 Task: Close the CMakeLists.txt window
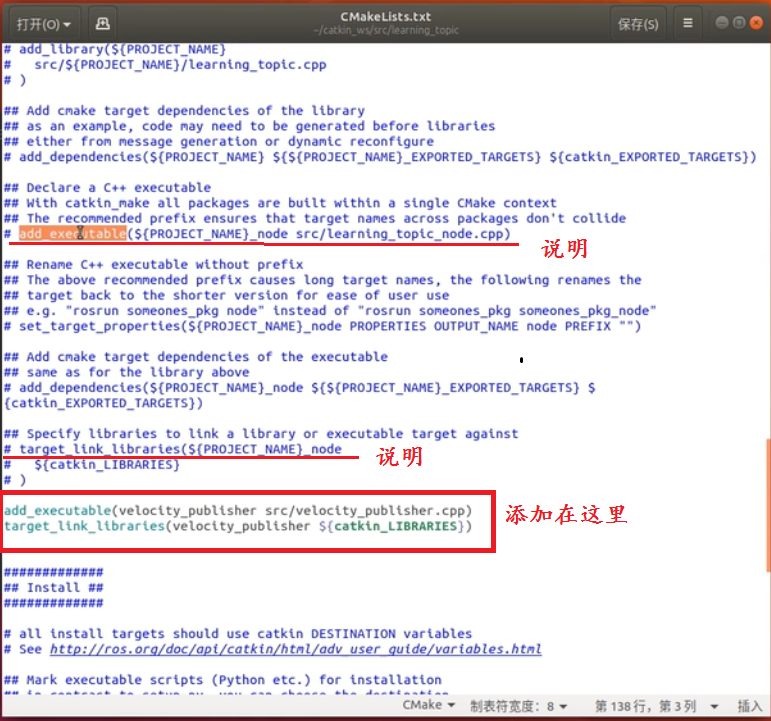point(756,23)
